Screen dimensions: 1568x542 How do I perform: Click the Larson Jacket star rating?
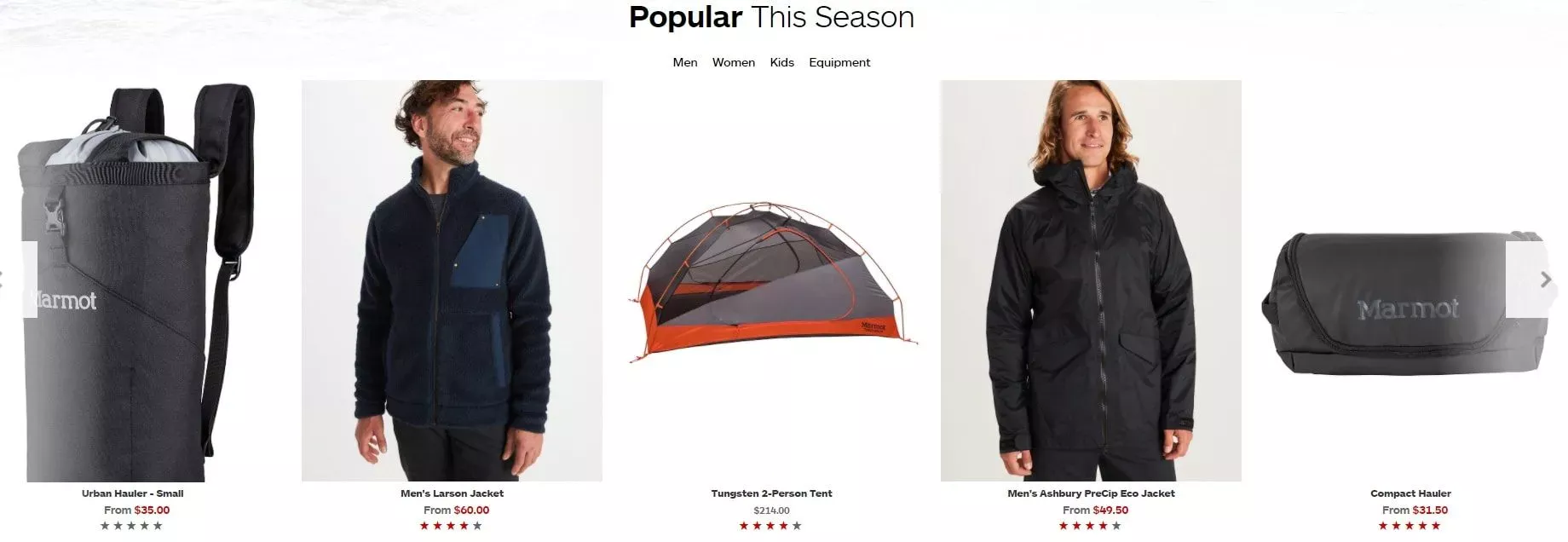[452, 526]
